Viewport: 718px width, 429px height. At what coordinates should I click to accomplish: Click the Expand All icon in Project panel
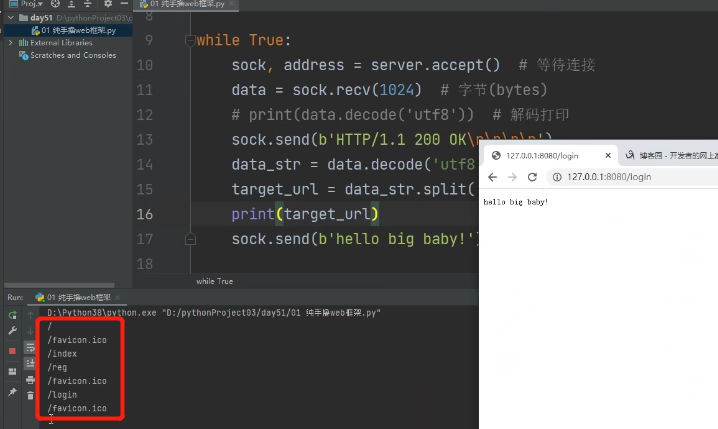tap(71, 4)
